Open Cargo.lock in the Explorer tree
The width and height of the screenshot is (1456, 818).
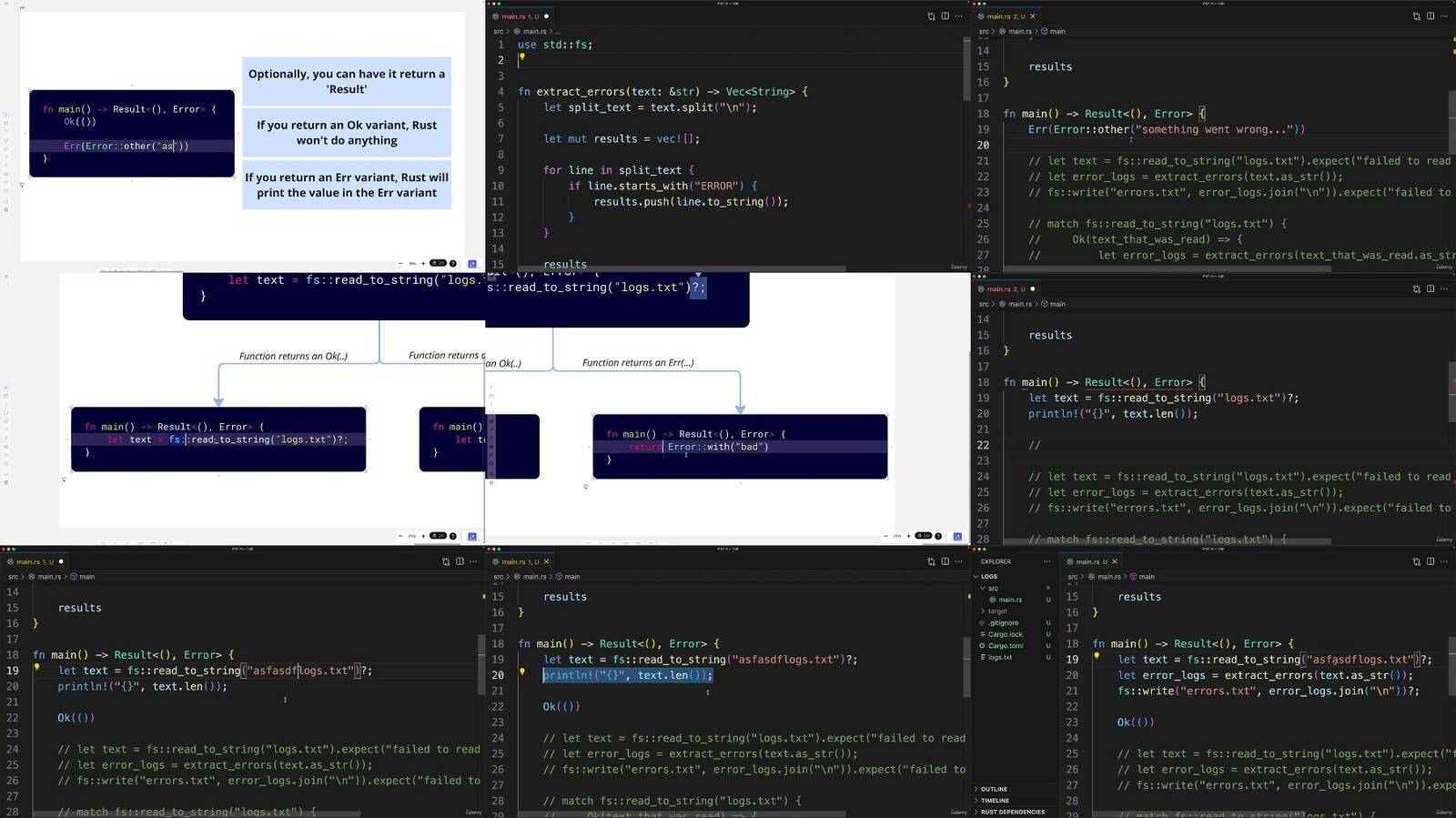(1005, 634)
